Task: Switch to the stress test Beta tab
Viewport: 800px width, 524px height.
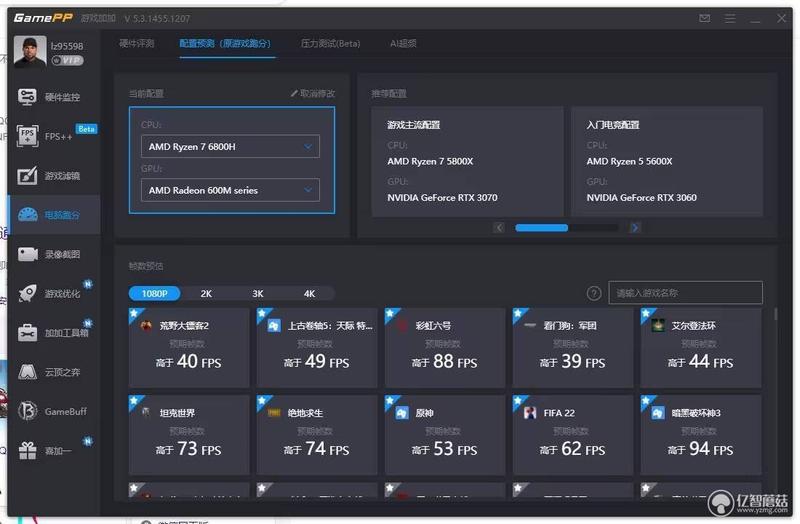Action: coord(330,43)
